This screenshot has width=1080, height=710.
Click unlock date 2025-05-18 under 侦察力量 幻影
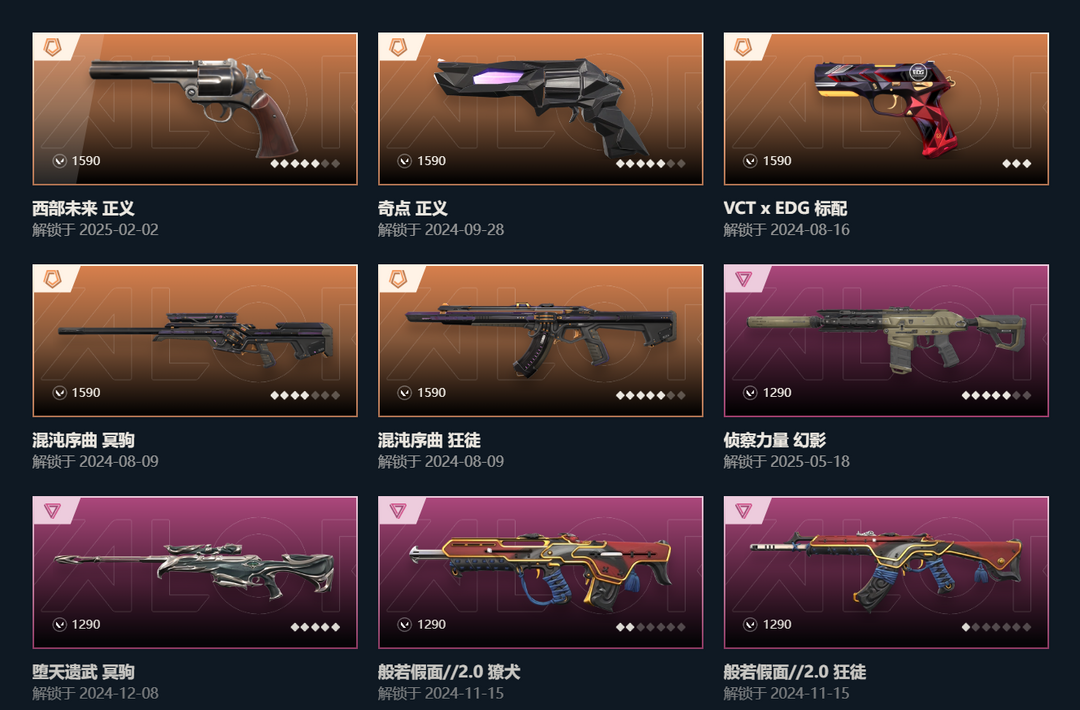tap(809, 461)
